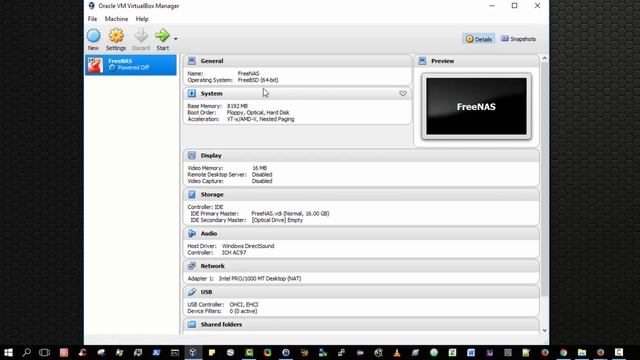This screenshot has height=360, width=640.
Task: Click the New virtual machine icon
Action: tap(93, 36)
